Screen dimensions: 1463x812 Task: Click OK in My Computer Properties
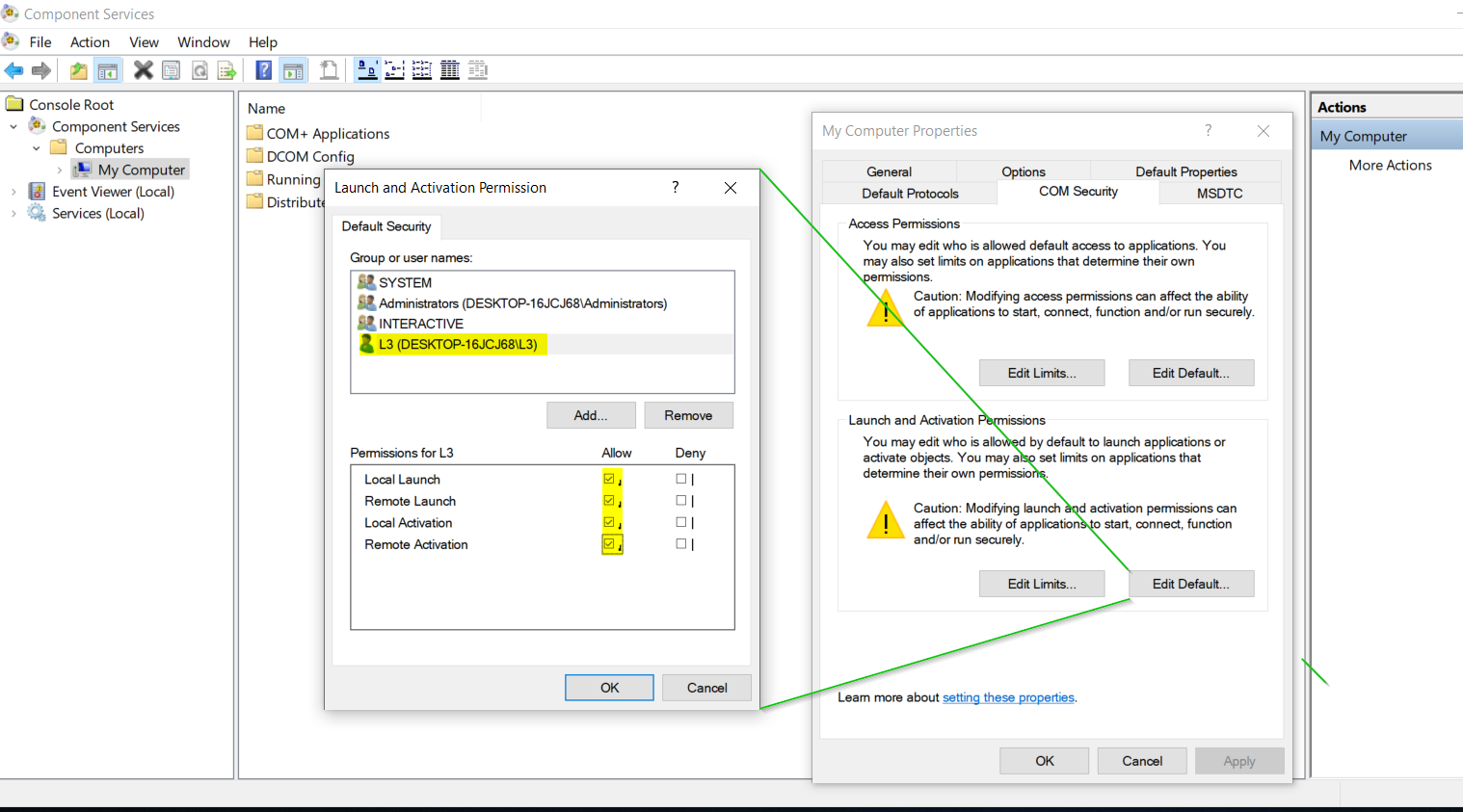1045,761
